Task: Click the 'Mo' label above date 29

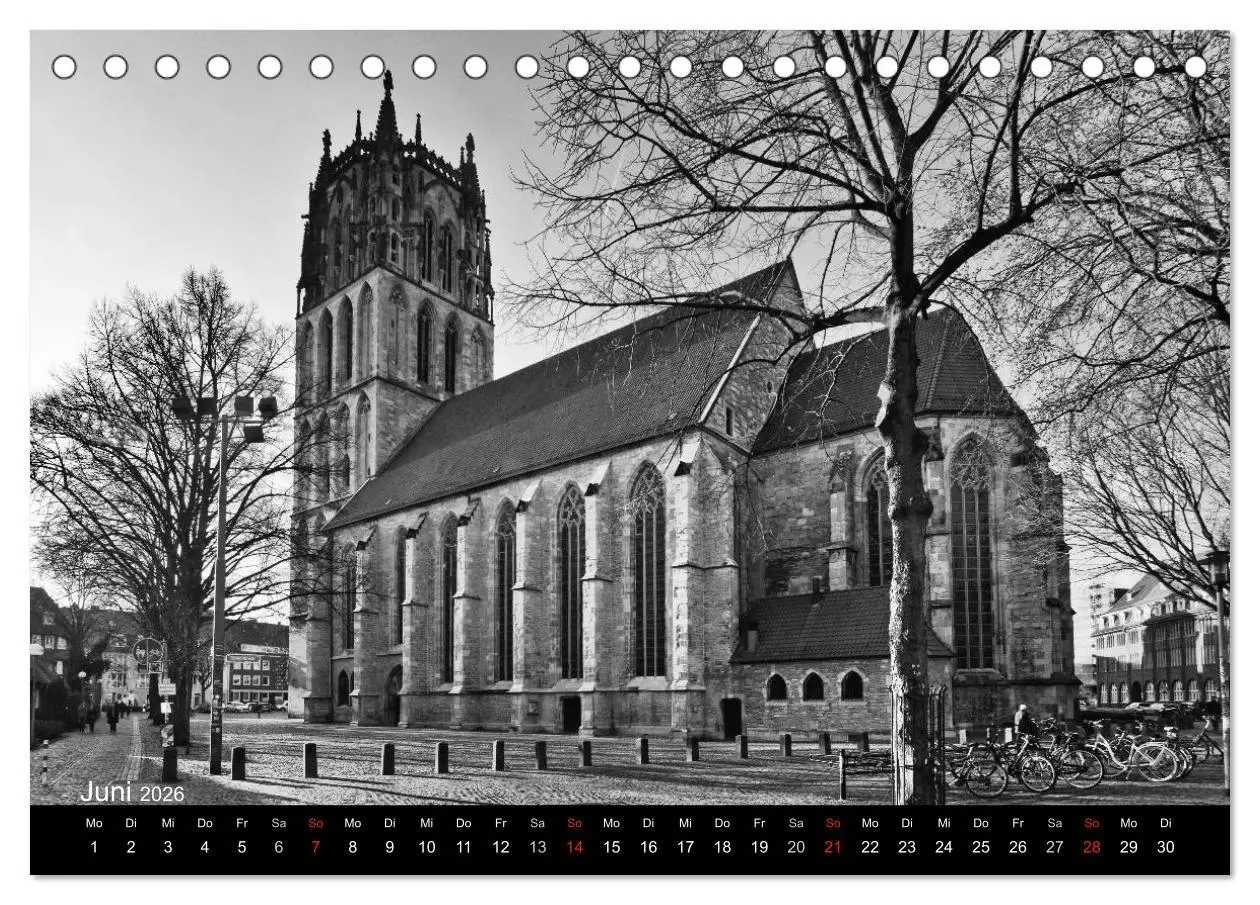Action: (x=1129, y=823)
